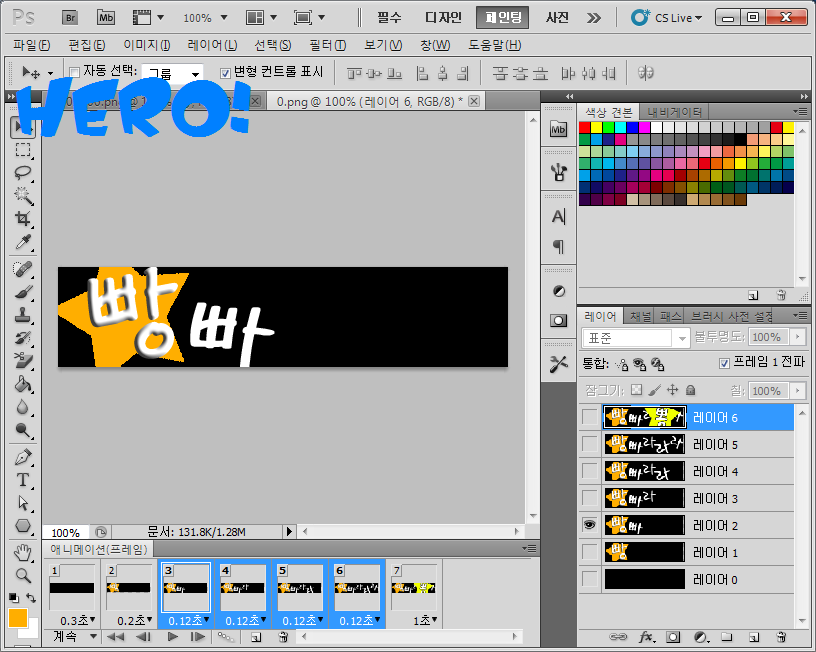Screen dimensions: 816x652
Task: Show layer 6 visibility box
Action: pyautogui.click(x=589, y=417)
